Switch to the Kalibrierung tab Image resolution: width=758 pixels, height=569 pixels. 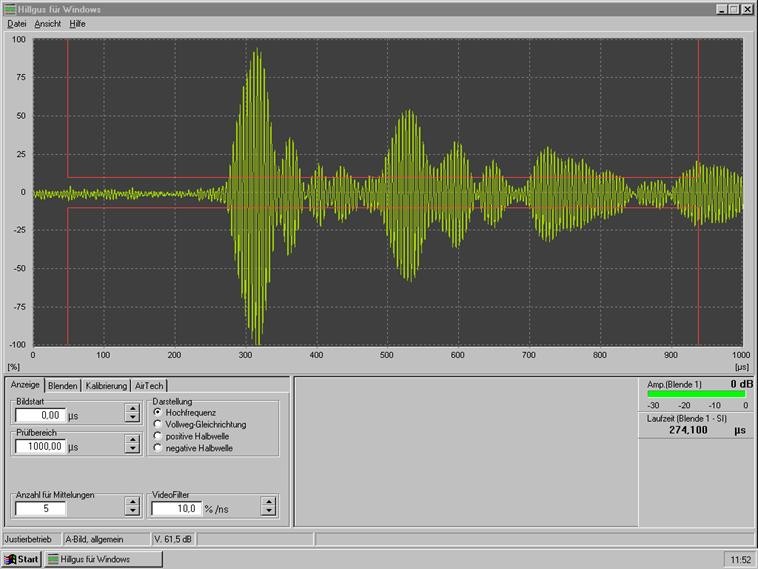tap(106, 385)
